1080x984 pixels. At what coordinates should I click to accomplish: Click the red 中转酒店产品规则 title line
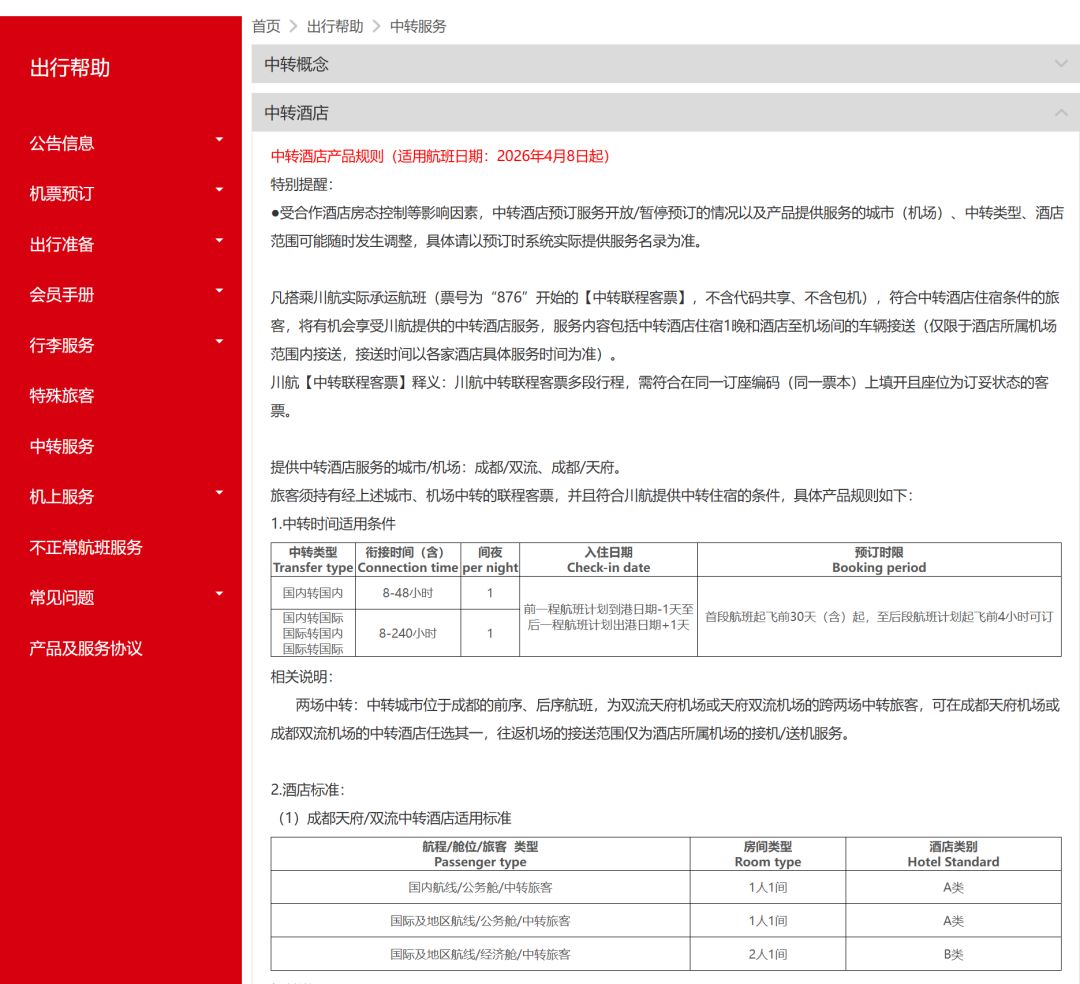440,156
